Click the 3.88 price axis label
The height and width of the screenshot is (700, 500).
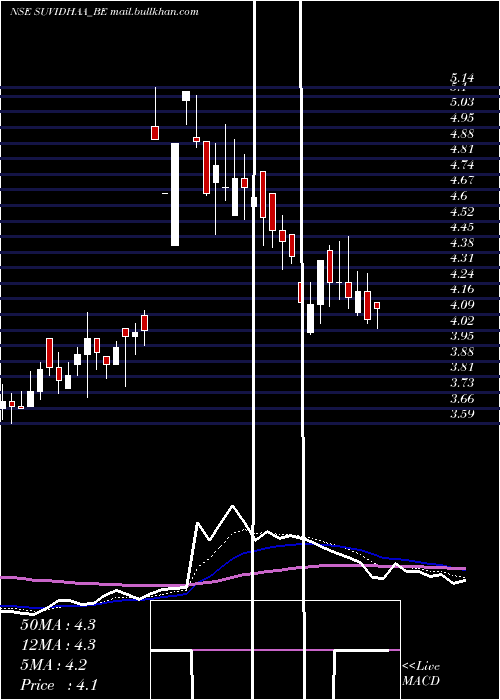coord(462,351)
